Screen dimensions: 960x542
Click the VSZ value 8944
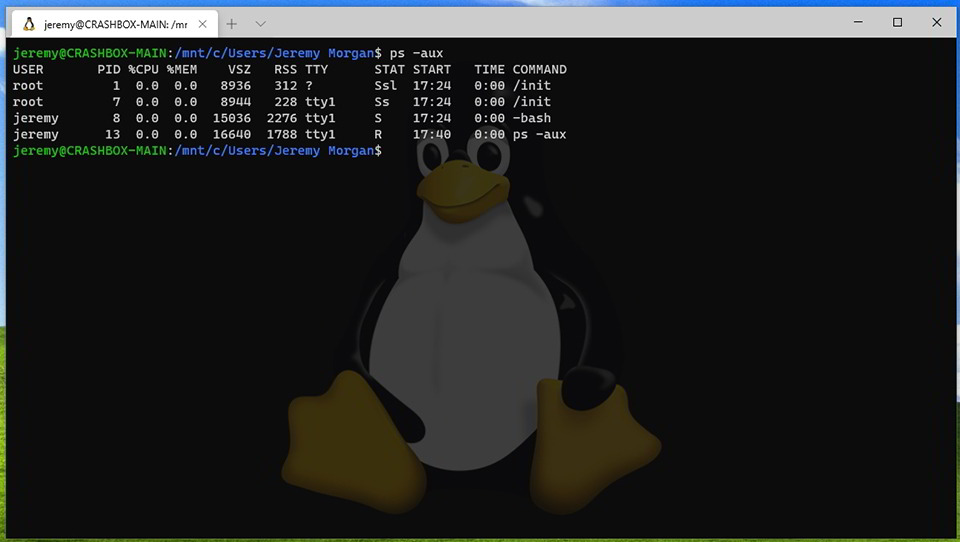tap(236, 102)
